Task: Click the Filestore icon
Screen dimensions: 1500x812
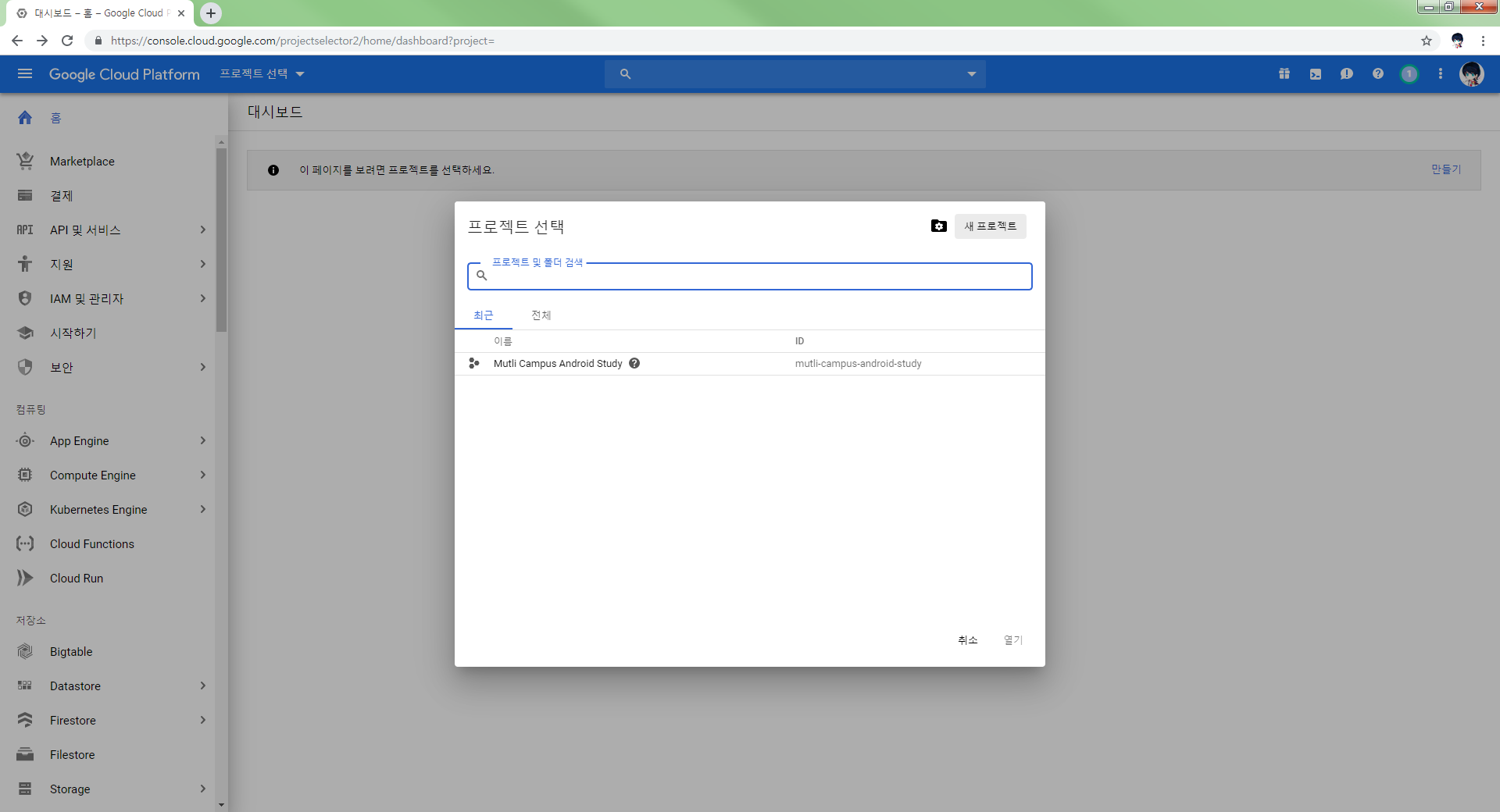Action: tap(25, 754)
